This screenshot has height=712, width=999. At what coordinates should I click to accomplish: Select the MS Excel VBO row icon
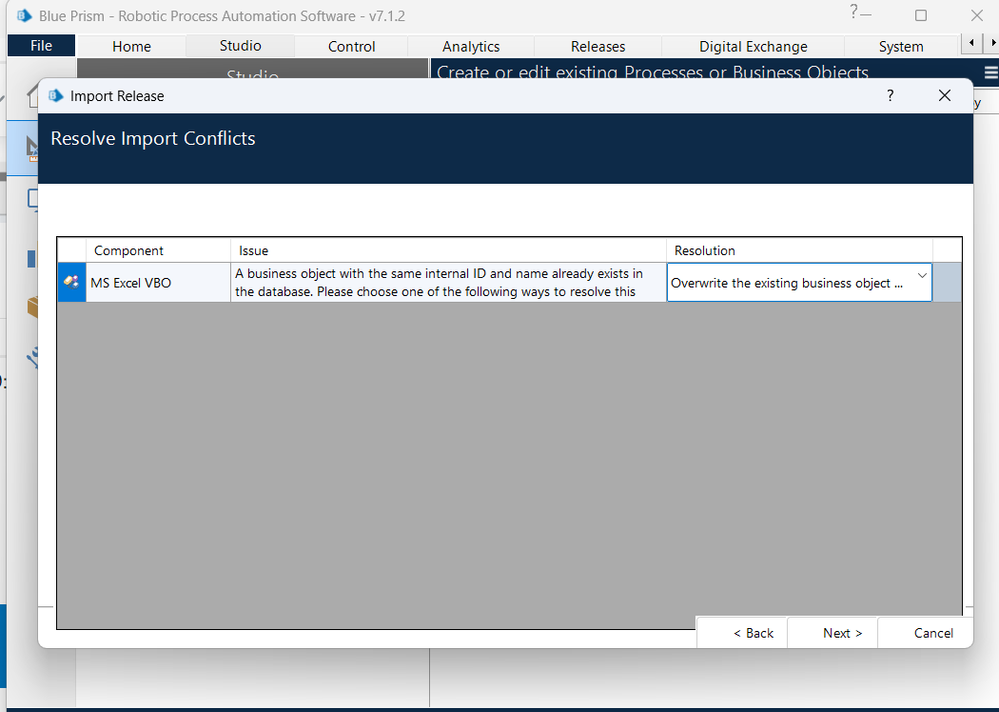coord(72,282)
